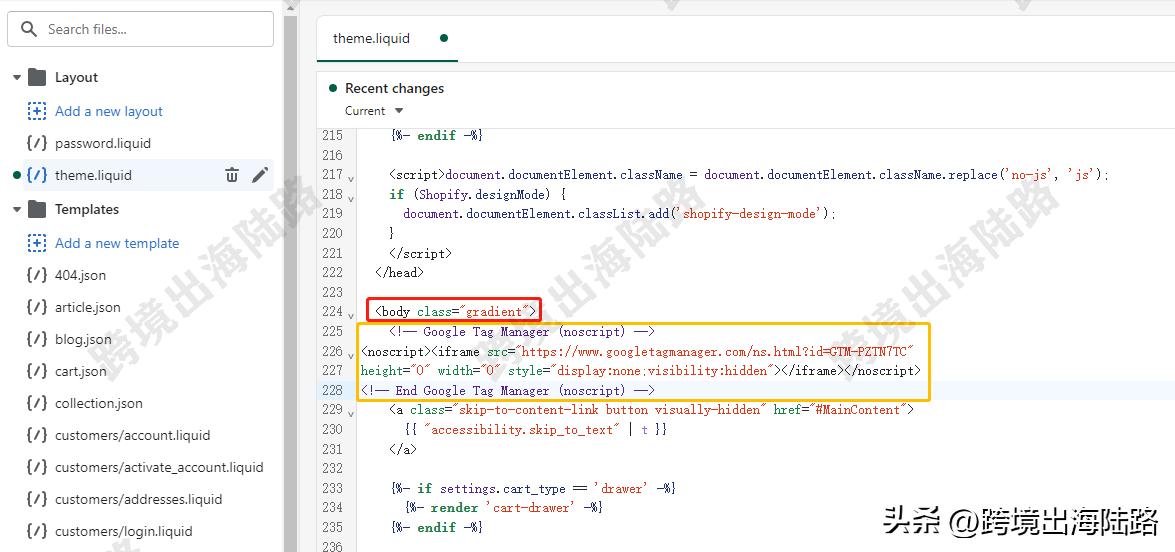Image resolution: width=1175 pixels, height=552 pixels.
Task: Open customers/login.liquid file
Action: click(x=124, y=532)
